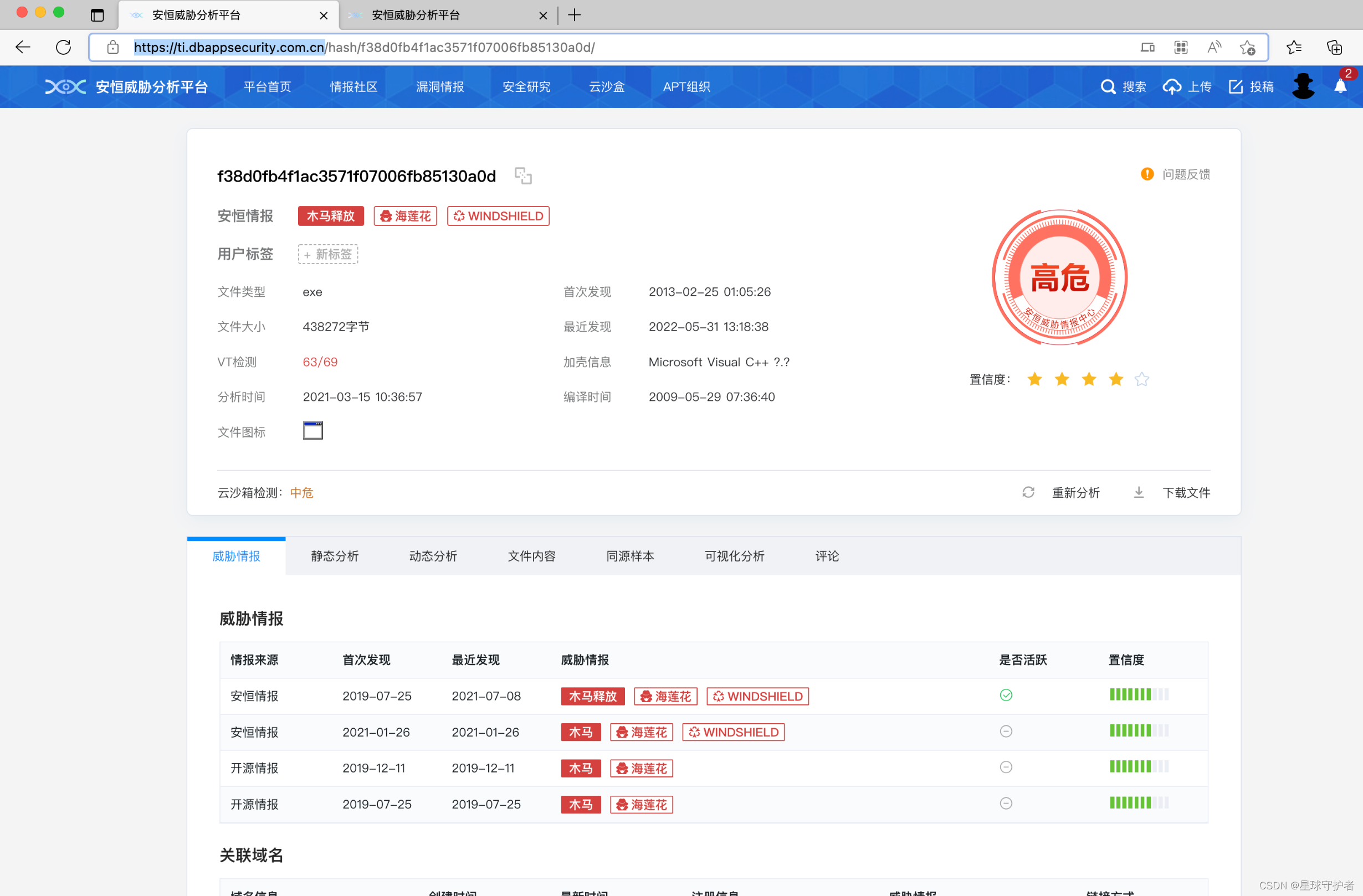Open the 漏洞情报 navigation menu
The height and width of the screenshot is (896, 1363).
pyautogui.click(x=440, y=86)
